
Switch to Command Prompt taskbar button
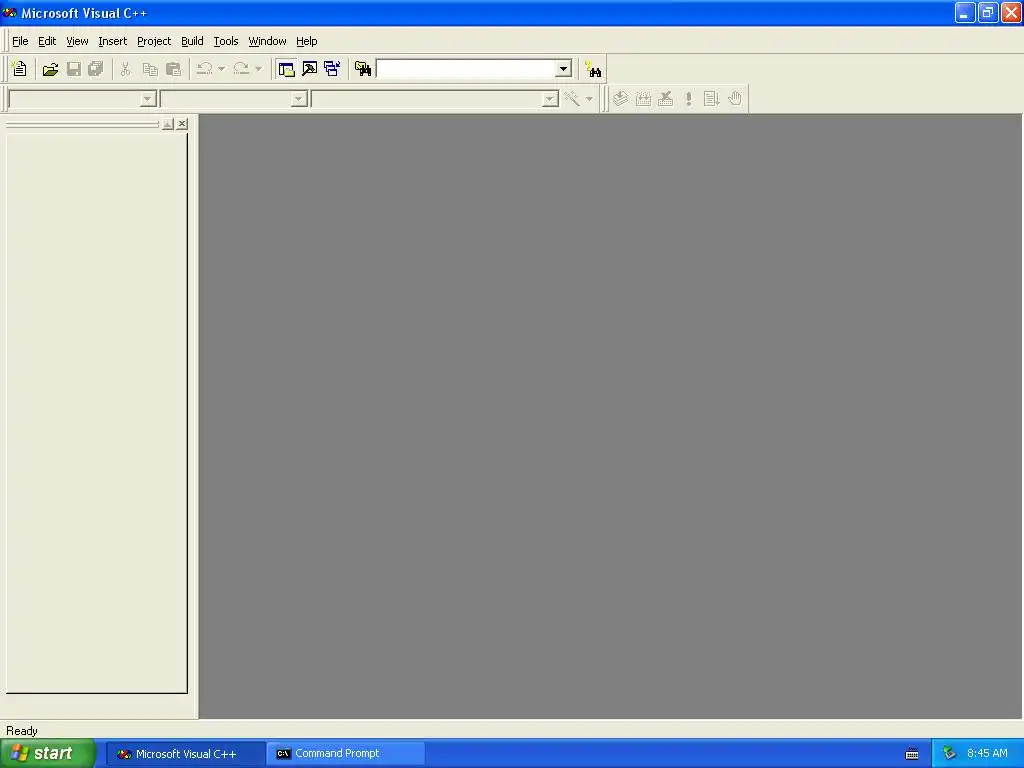[345, 754]
